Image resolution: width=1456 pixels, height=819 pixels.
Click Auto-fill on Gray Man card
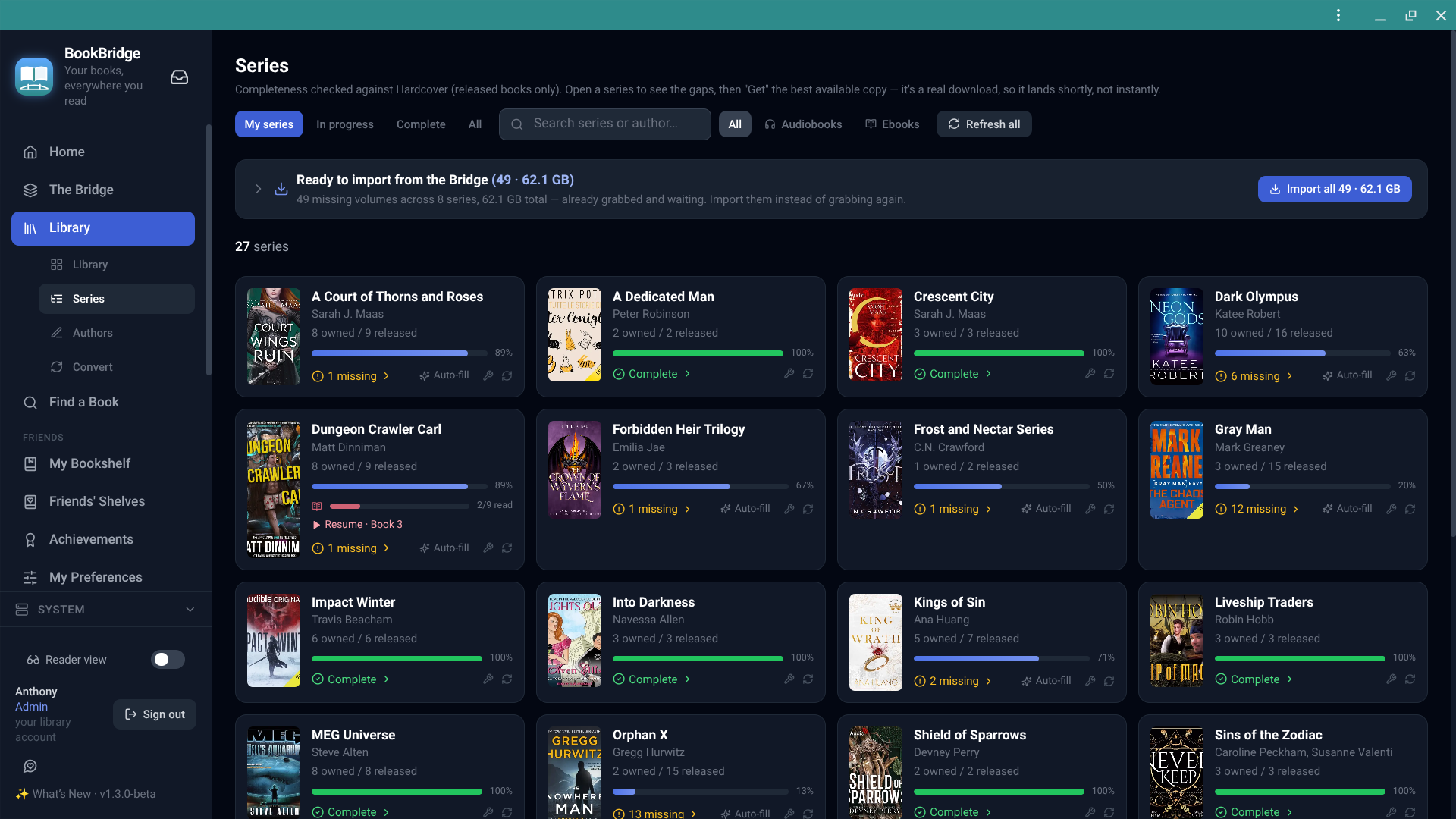tap(1348, 509)
